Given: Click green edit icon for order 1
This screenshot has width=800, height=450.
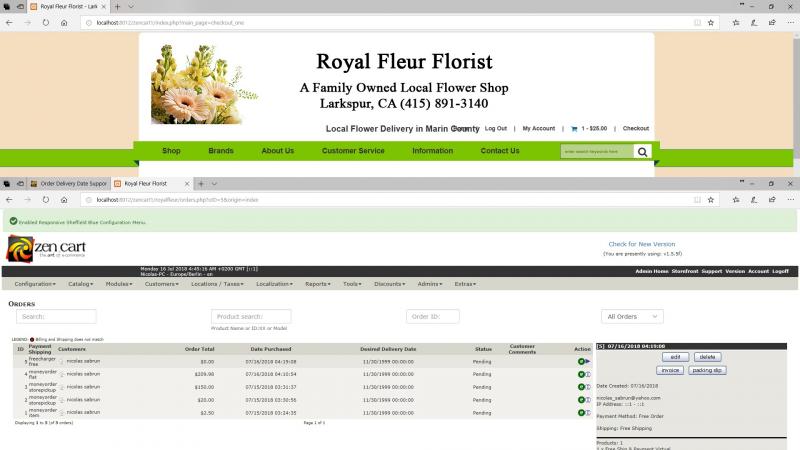Looking at the screenshot, I should coord(581,412).
